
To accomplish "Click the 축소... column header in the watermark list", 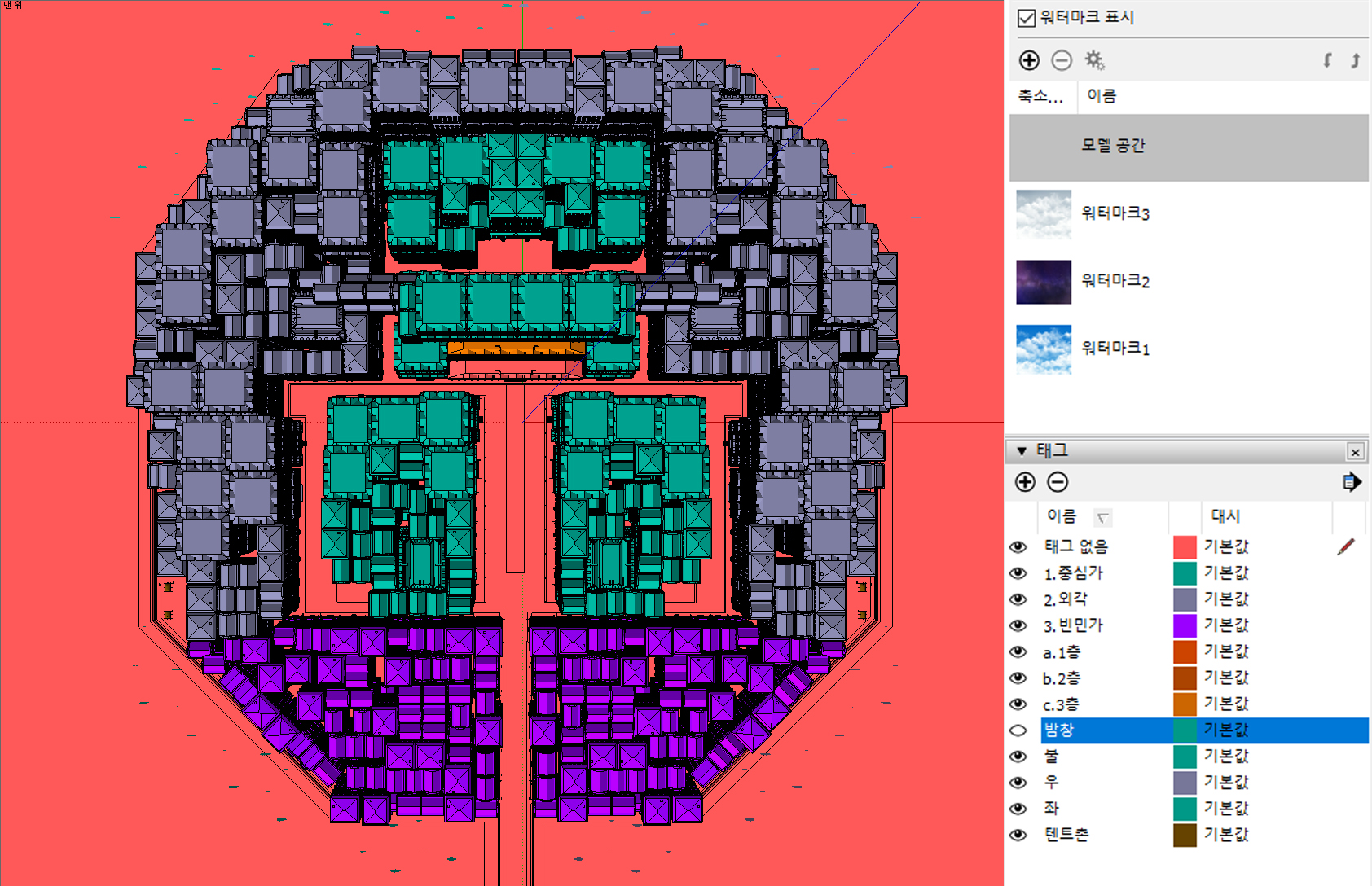I will click(1040, 96).
